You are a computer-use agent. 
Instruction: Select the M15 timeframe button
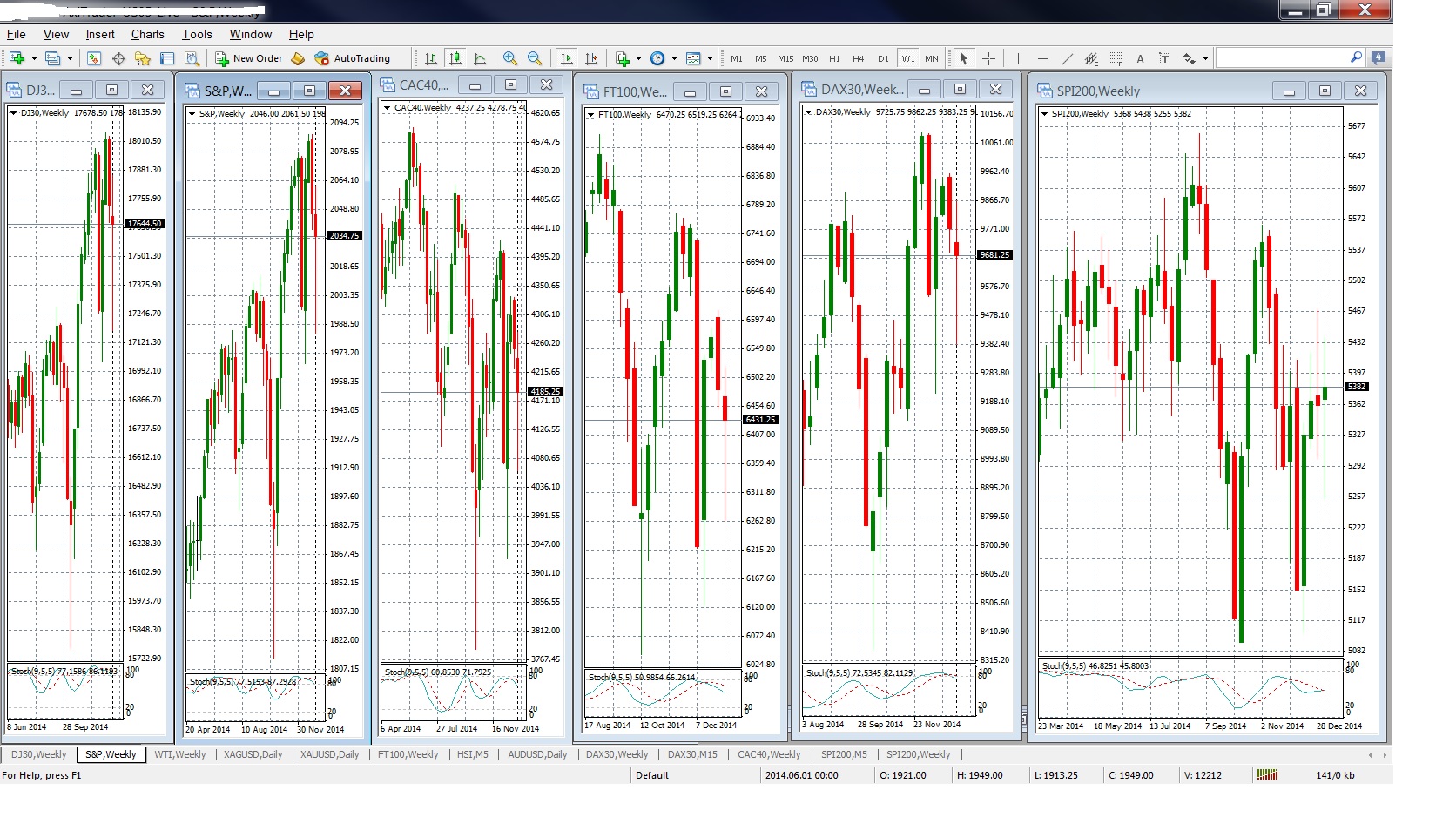pyautogui.click(x=785, y=58)
